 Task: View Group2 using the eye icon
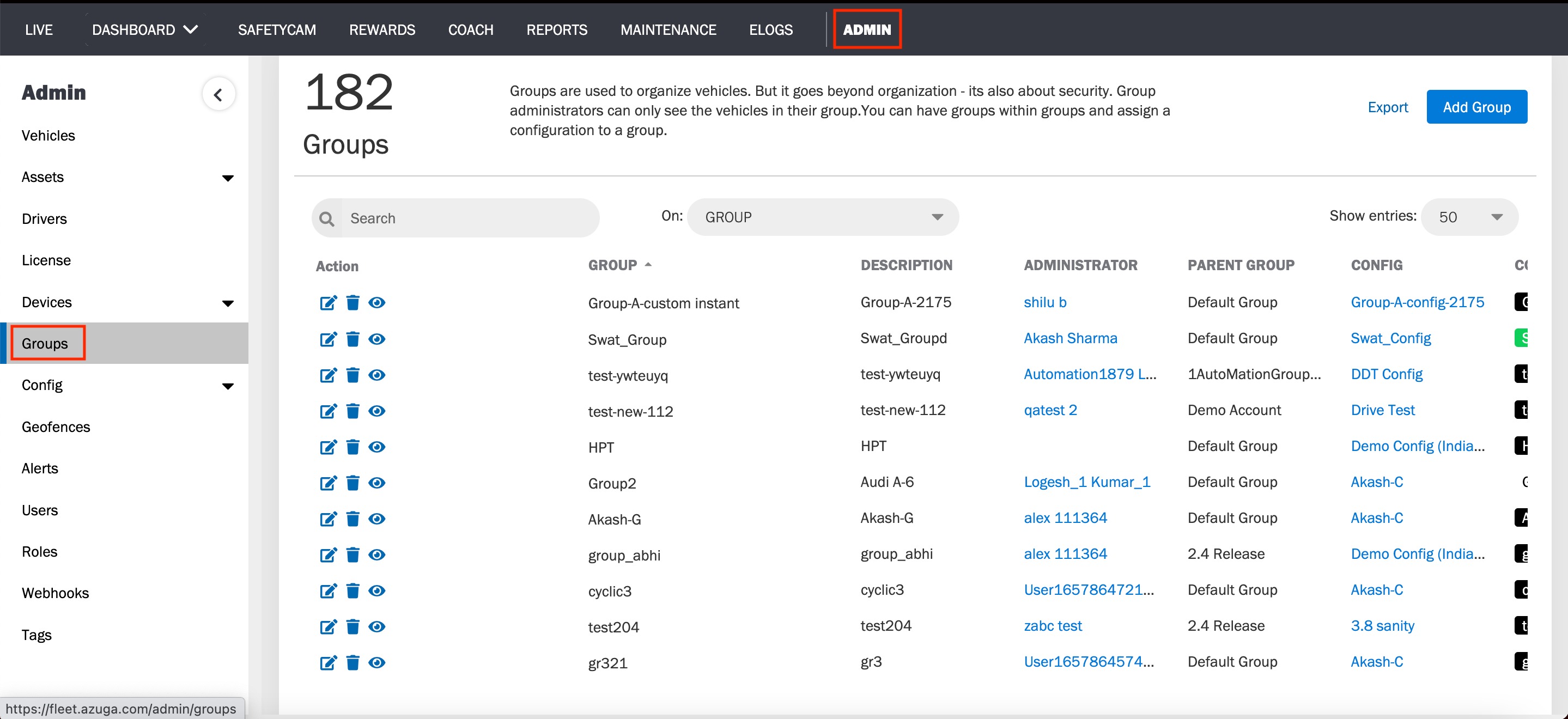377,482
